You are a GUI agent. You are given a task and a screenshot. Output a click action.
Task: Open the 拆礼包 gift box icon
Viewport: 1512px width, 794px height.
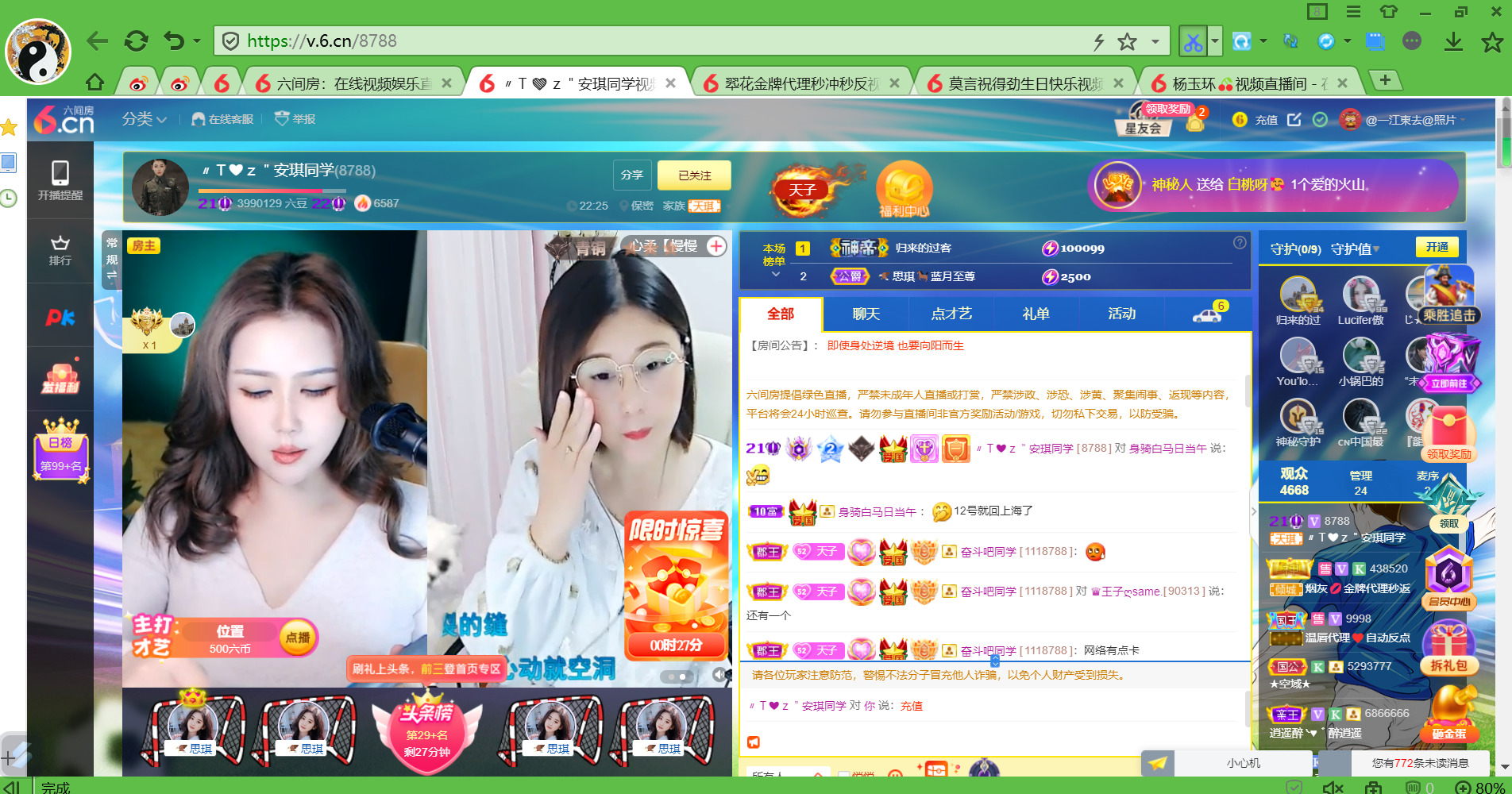click(x=1449, y=647)
